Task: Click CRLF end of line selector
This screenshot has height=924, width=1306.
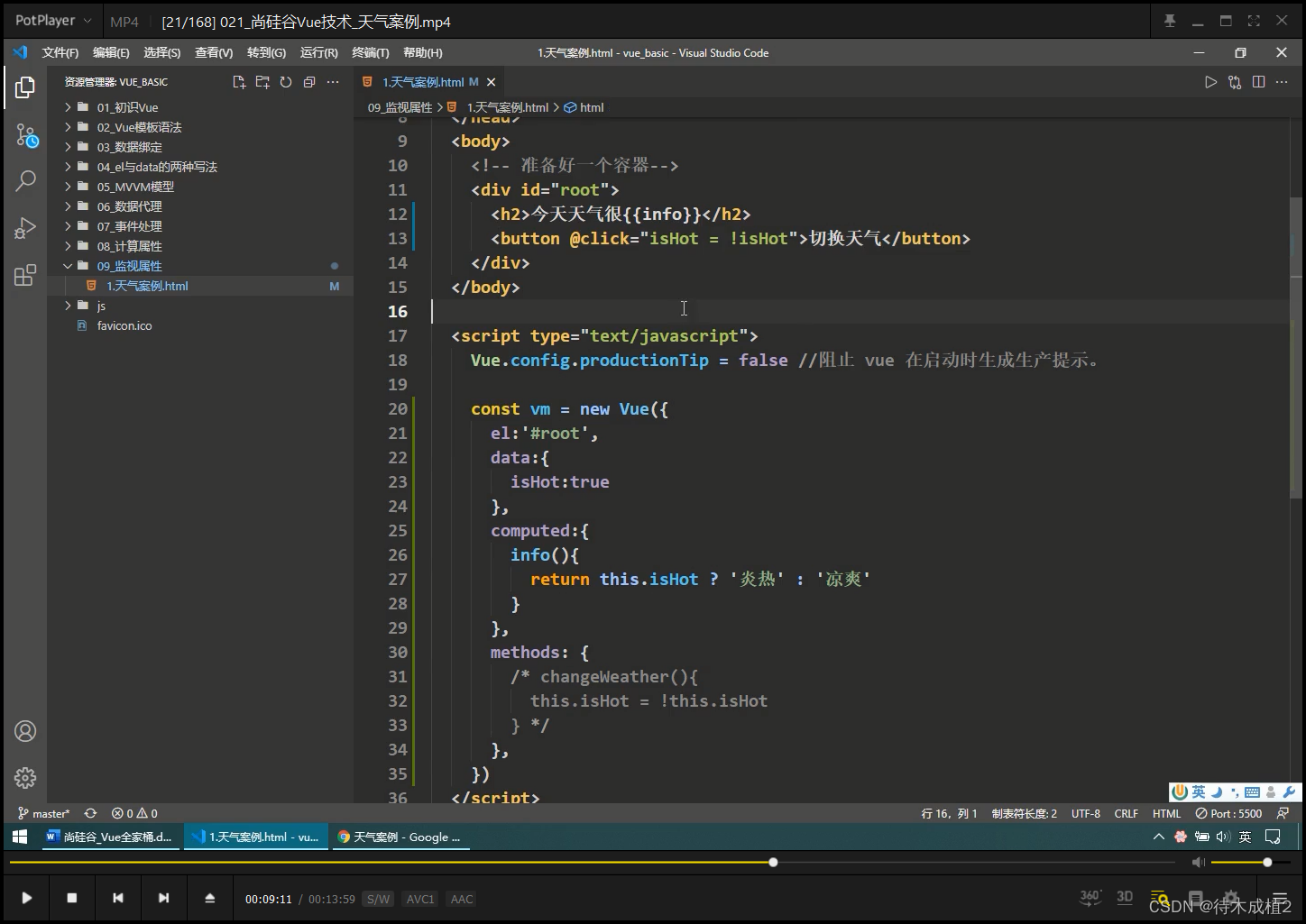Action: [x=1126, y=813]
